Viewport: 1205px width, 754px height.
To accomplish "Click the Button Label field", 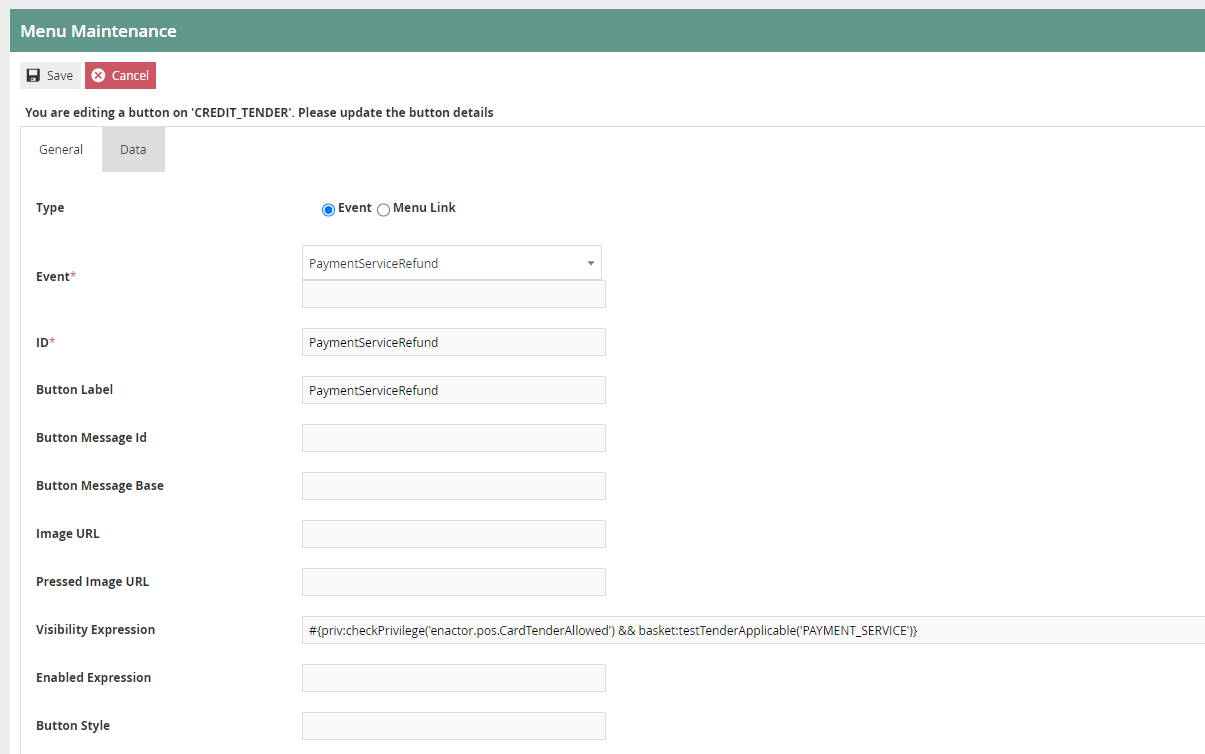I will 453,389.
